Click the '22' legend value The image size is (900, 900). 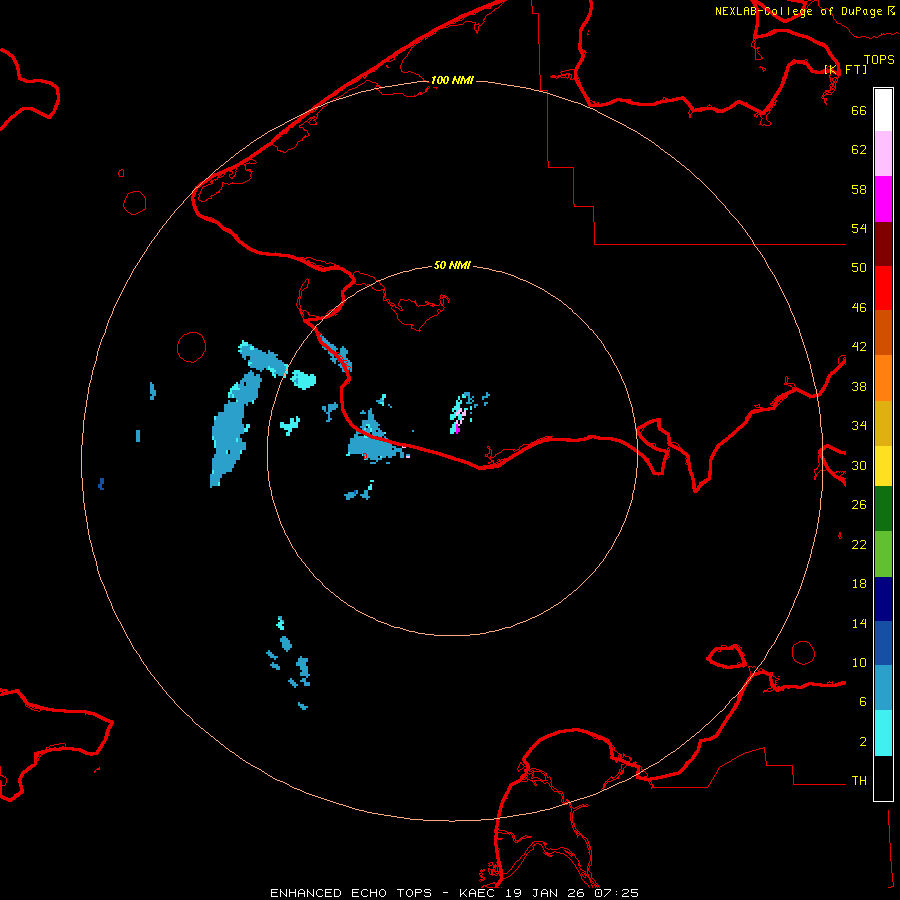point(859,544)
